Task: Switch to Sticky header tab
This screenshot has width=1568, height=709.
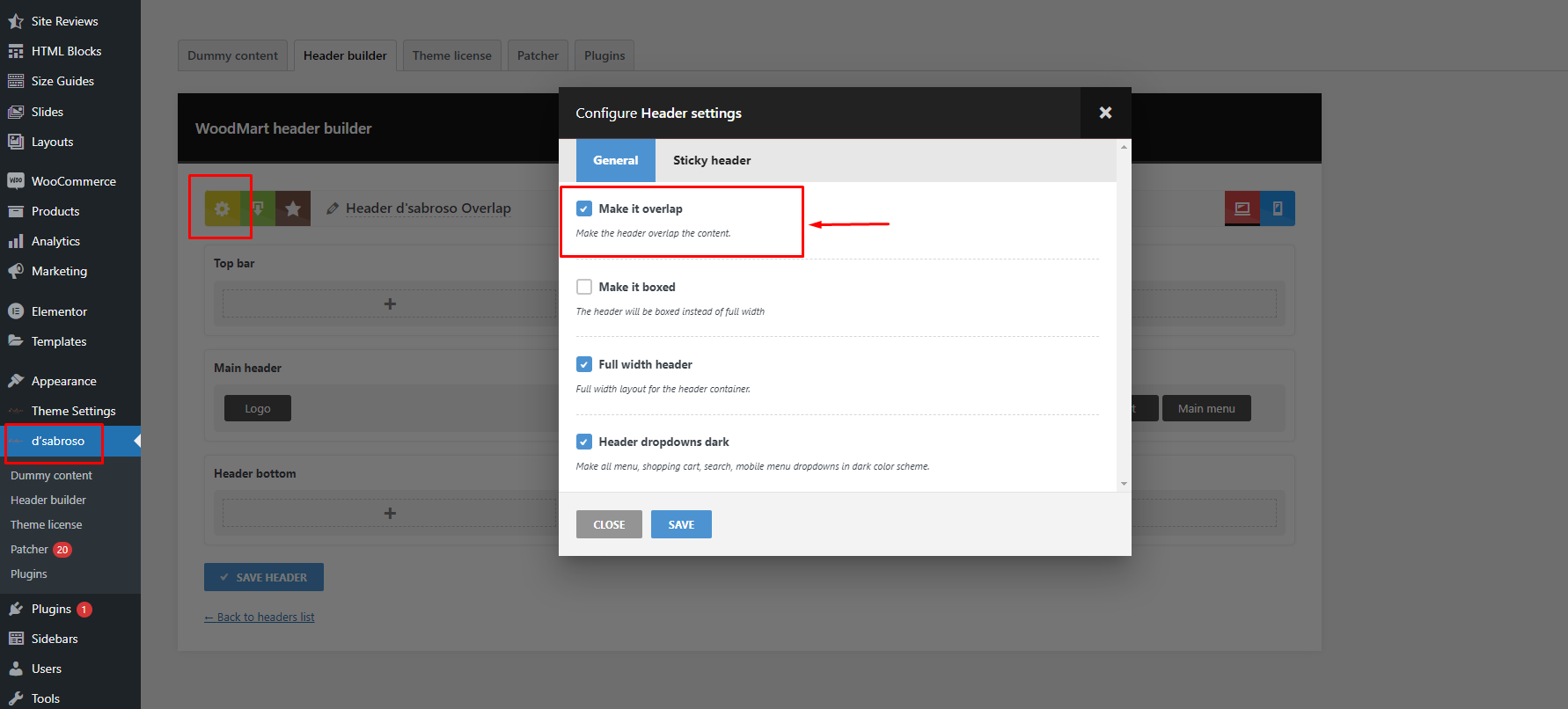Action: click(x=712, y=160)
